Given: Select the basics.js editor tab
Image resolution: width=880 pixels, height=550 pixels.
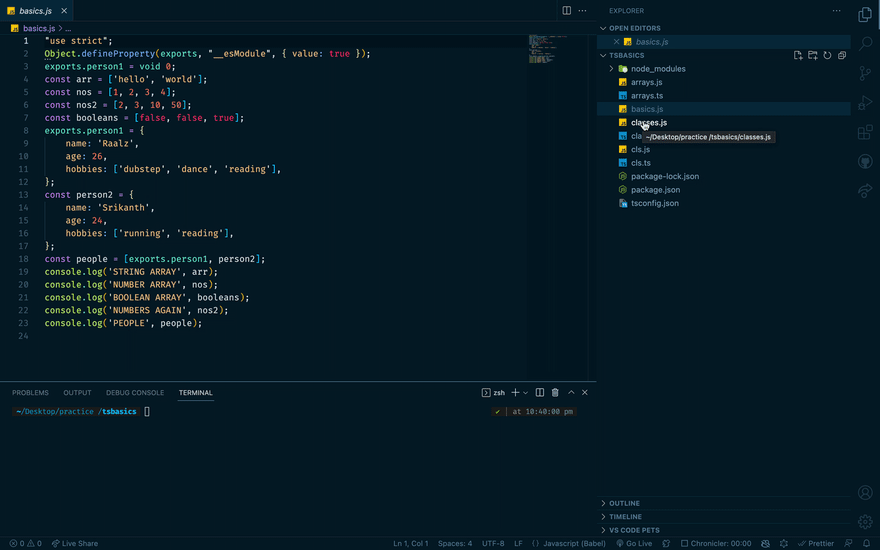Looking at the screenshot, I should 35,11.
